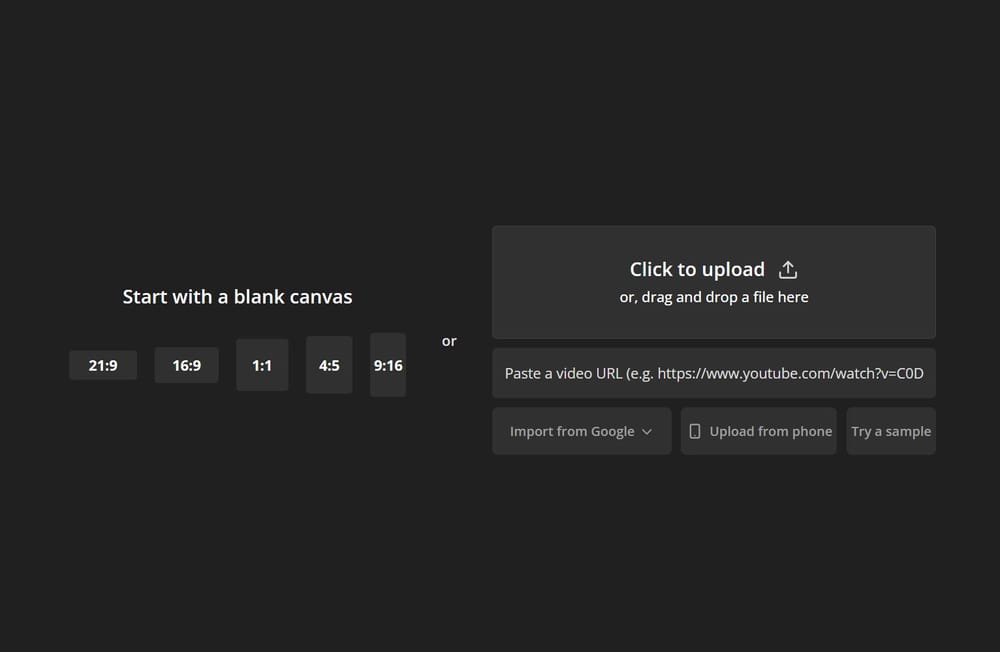
Task: Select the 16:9 widescreen canvas preset
Action: pos(186,365)
